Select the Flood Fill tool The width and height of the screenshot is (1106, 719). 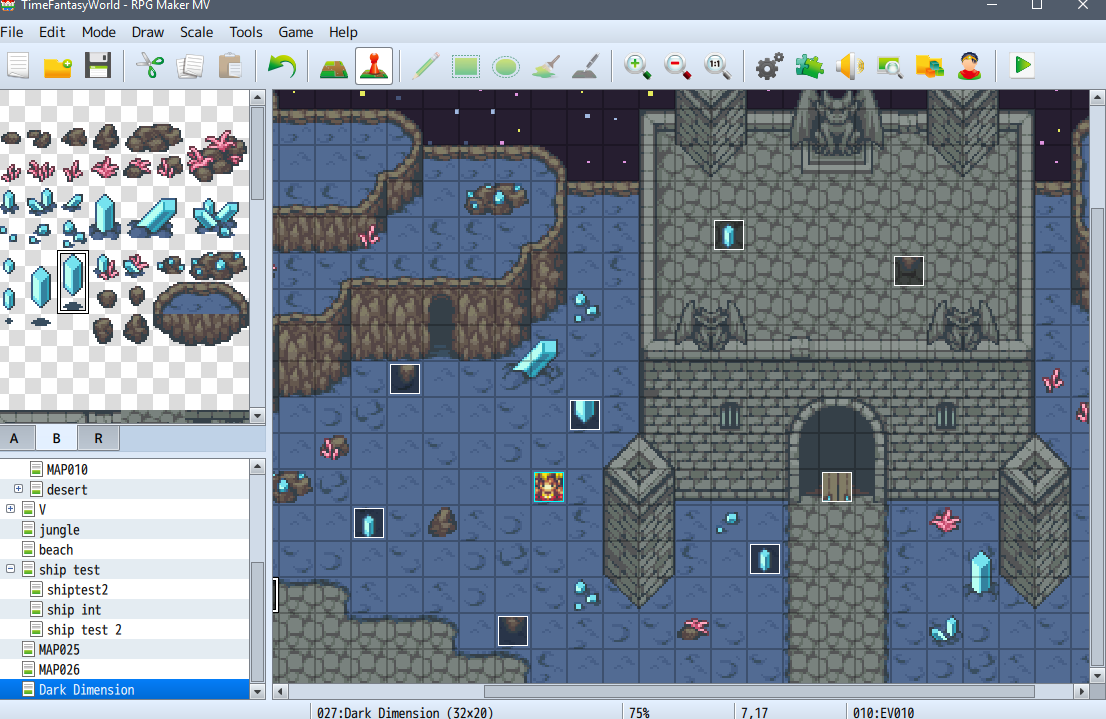pos(546,66)
